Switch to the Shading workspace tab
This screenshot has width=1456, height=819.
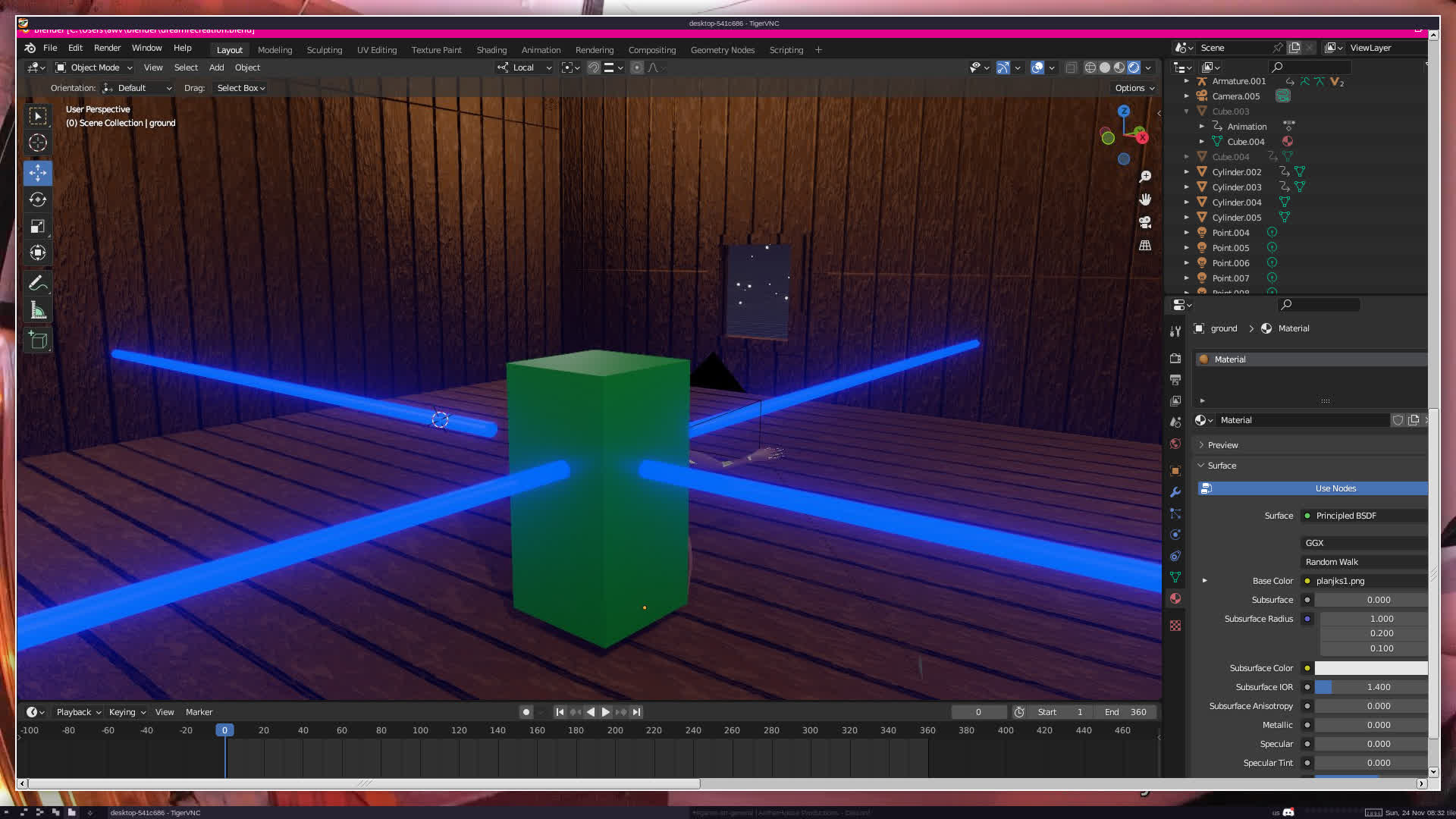[x=491, y=50]
